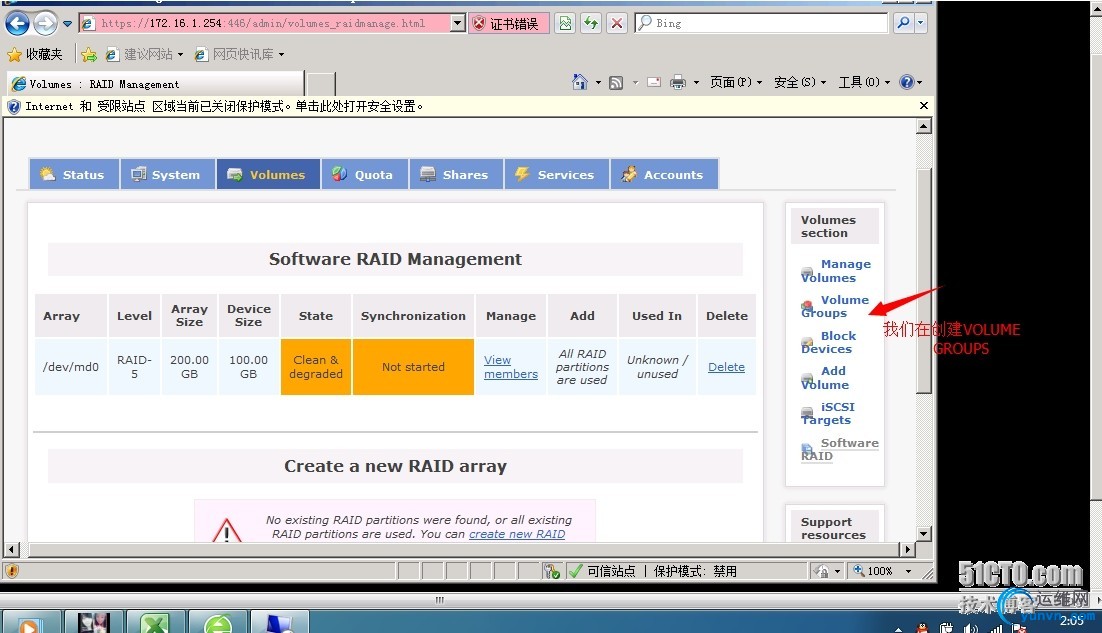Open the green arrow app in the taskbar
Image resolution: width=1102 pixels, height=633 pixels.
[218, 622]
